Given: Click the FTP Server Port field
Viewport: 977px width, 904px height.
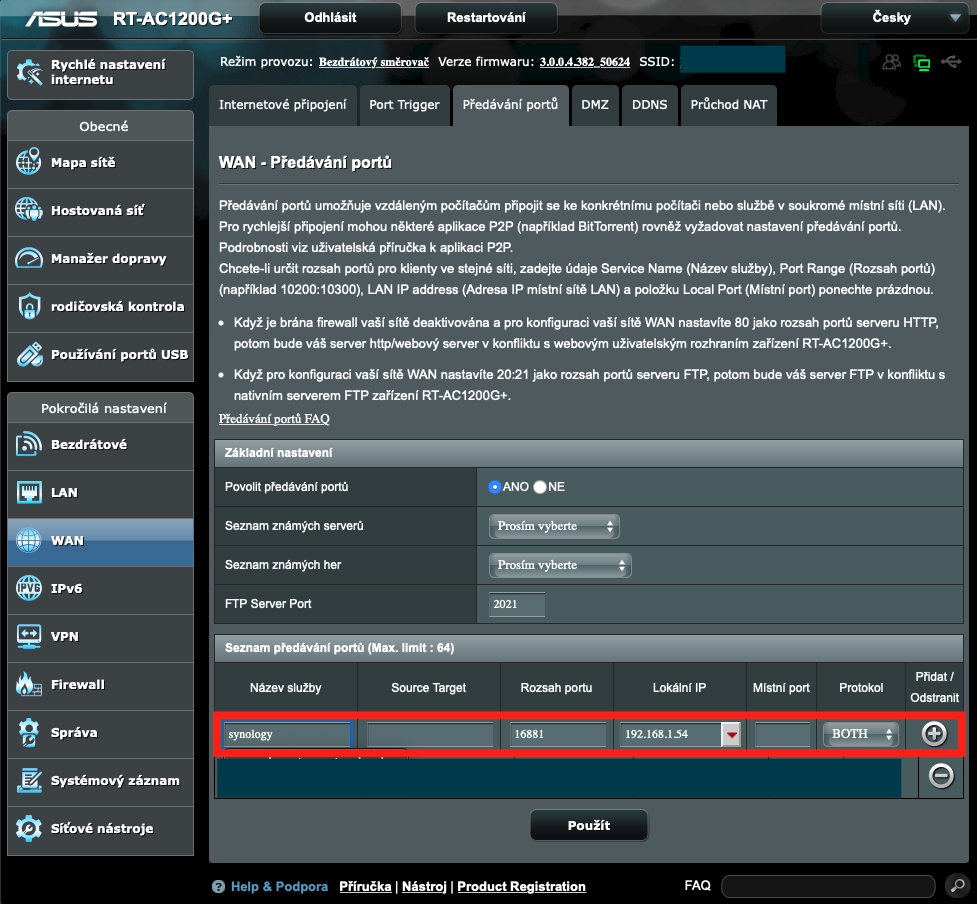Looking at the screenshot, I should point(516,604).
